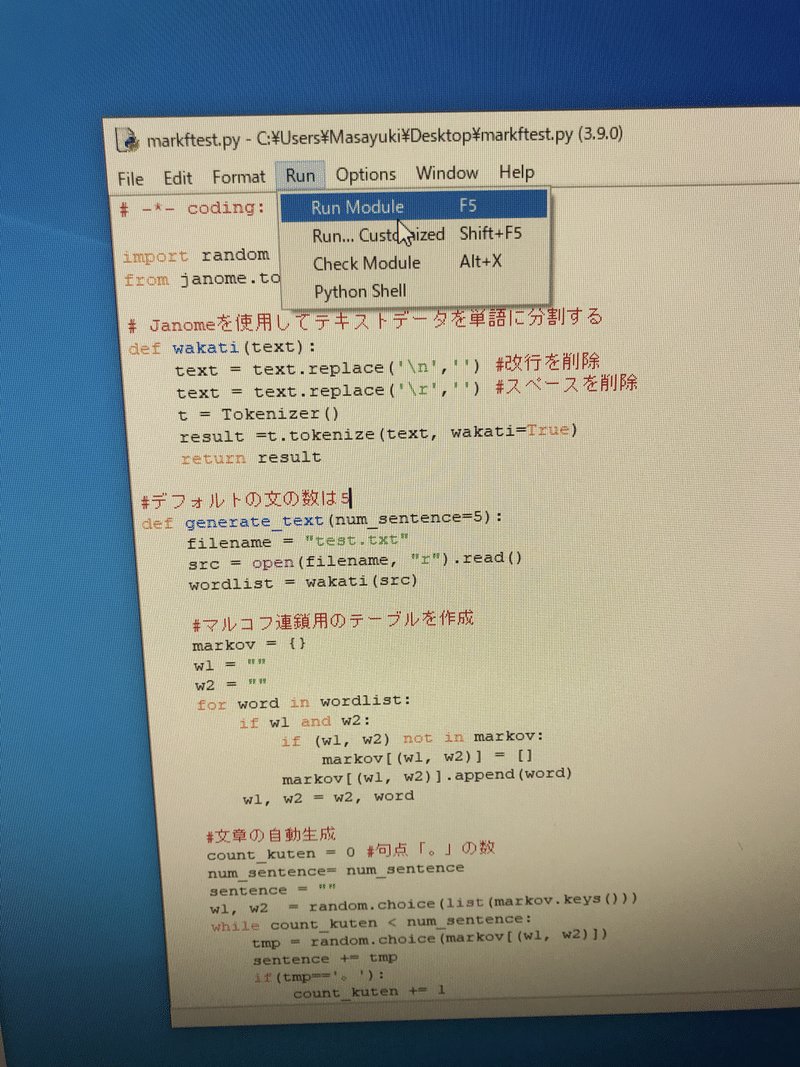Click the '# -*- coding:' comment line
This screenshot has height=1067, width=800.
click(x=192, y=209)
